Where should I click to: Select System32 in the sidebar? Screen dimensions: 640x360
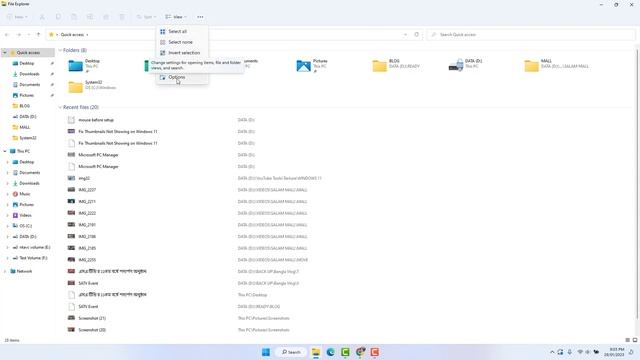pos(28,138)
